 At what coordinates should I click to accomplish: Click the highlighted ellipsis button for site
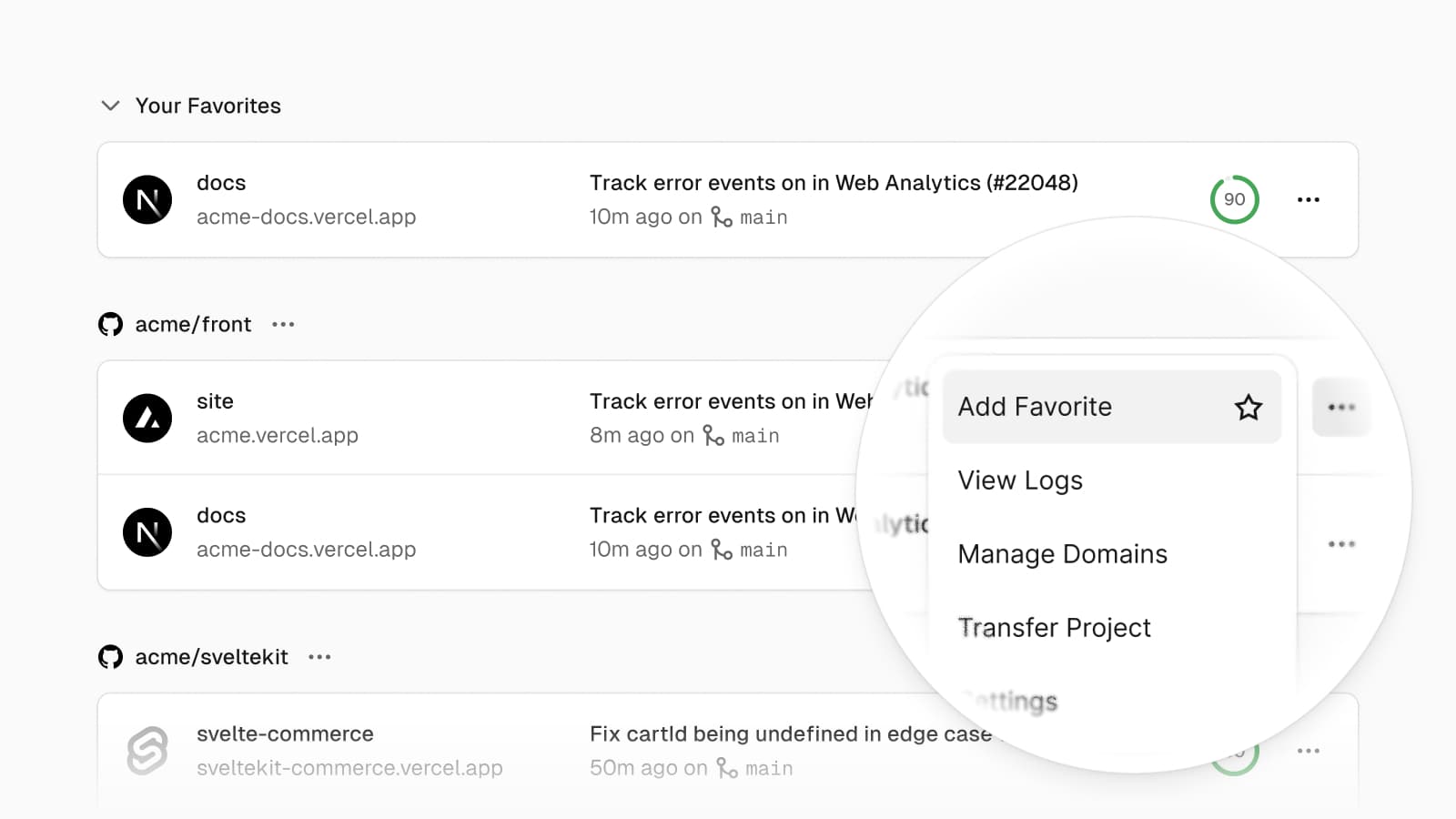1340,407
